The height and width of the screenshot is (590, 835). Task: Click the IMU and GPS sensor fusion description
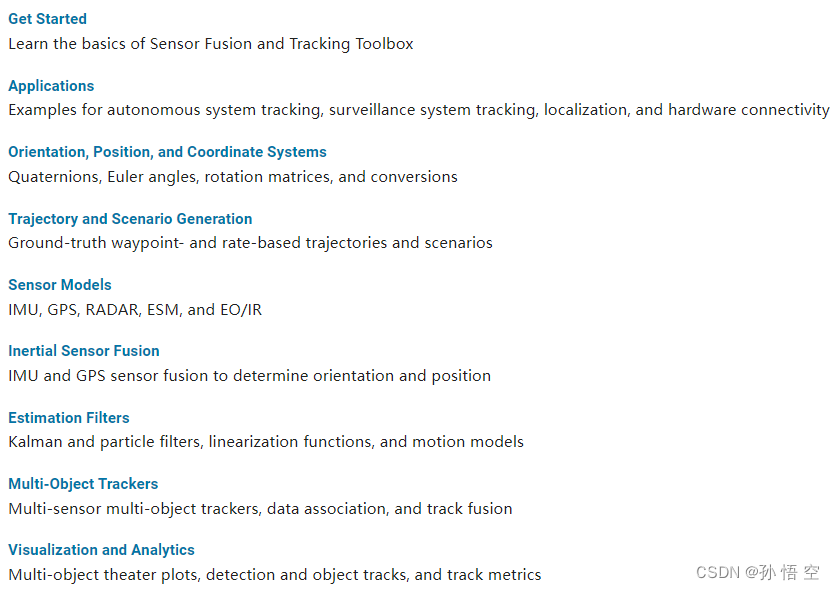tap(249, 375)
